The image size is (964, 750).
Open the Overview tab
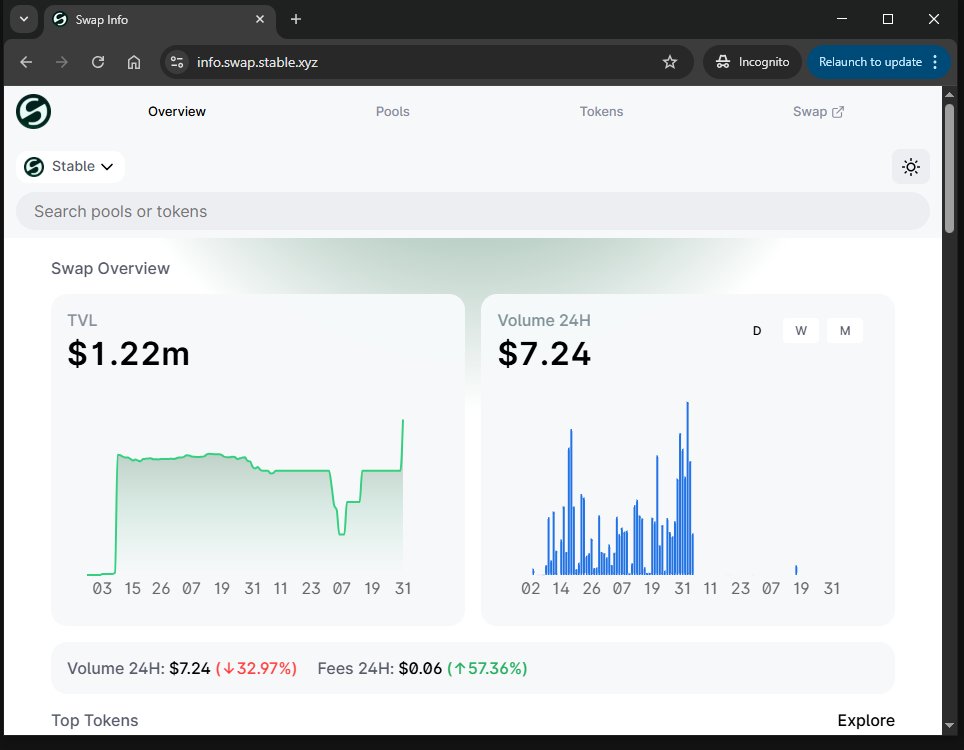176,111
